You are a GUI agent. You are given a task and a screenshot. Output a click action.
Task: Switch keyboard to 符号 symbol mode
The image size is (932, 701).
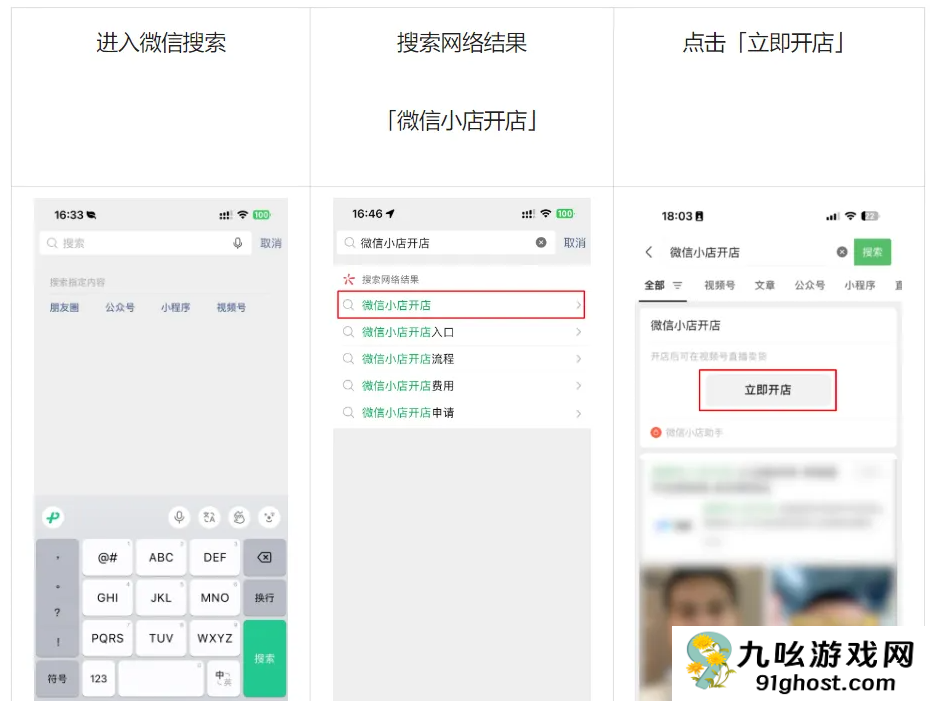click(57, 678)
